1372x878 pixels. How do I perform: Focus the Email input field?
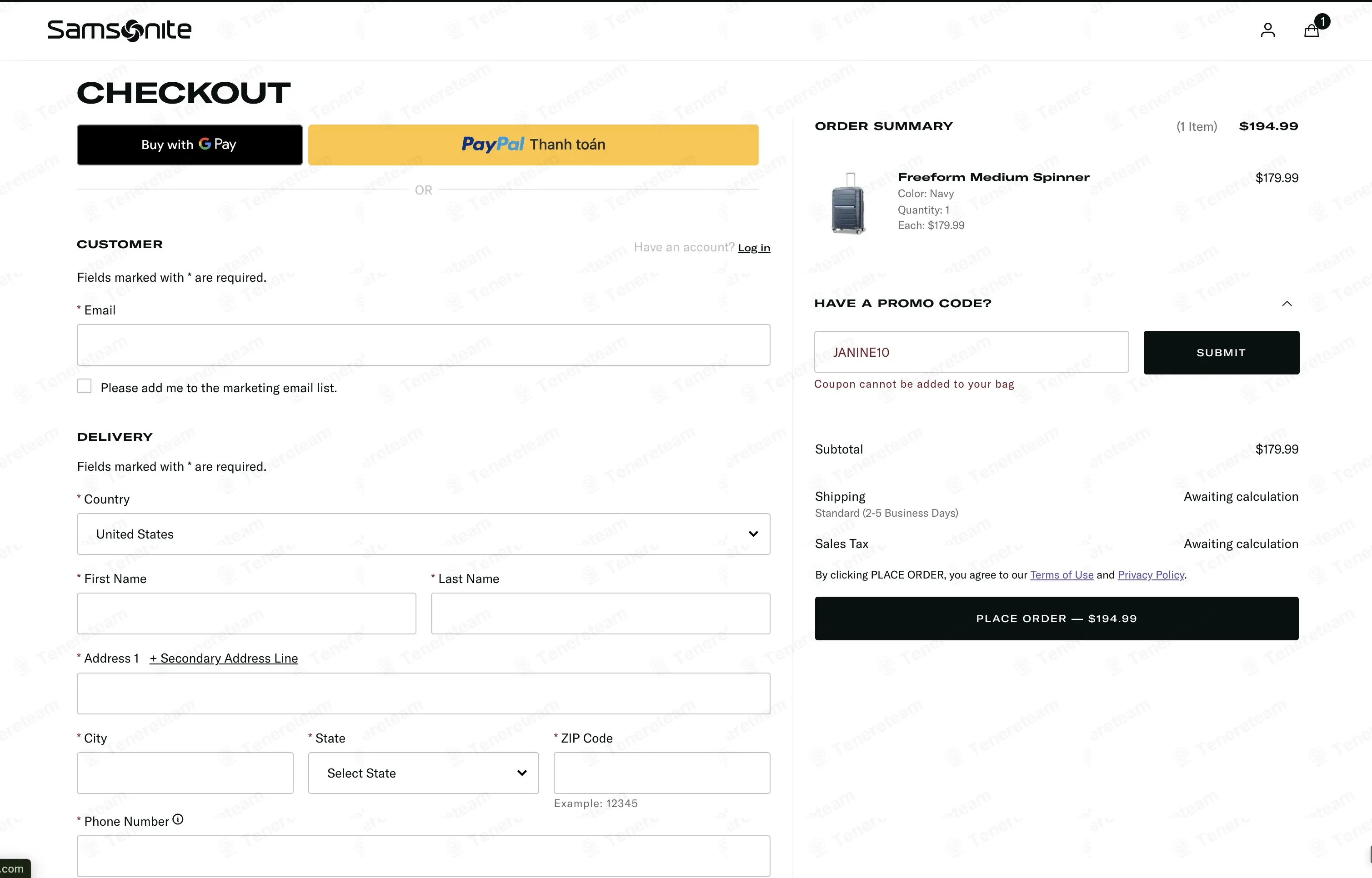point(423,345)
